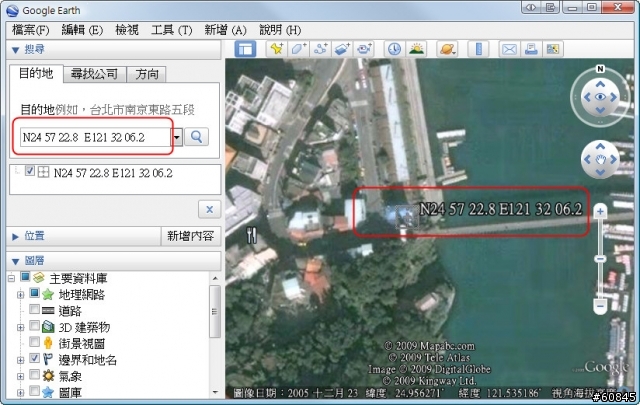Viewport: 640px width, 405px height.
Task: Open the 檢視 menu
Action: click(127, 30)
